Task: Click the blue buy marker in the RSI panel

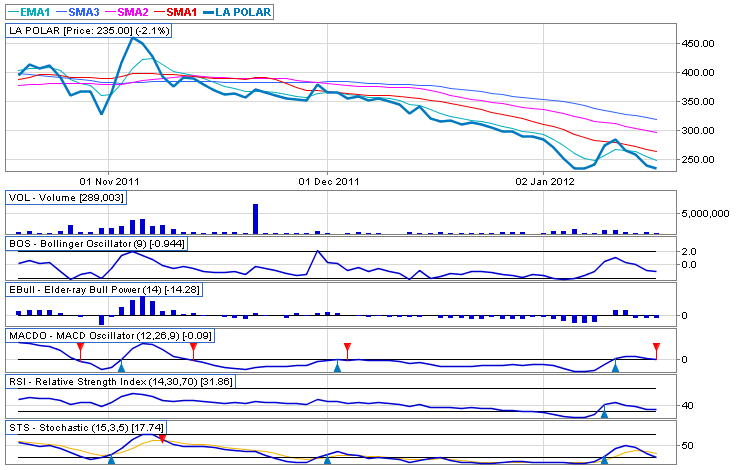Action: tap(604, 412)
